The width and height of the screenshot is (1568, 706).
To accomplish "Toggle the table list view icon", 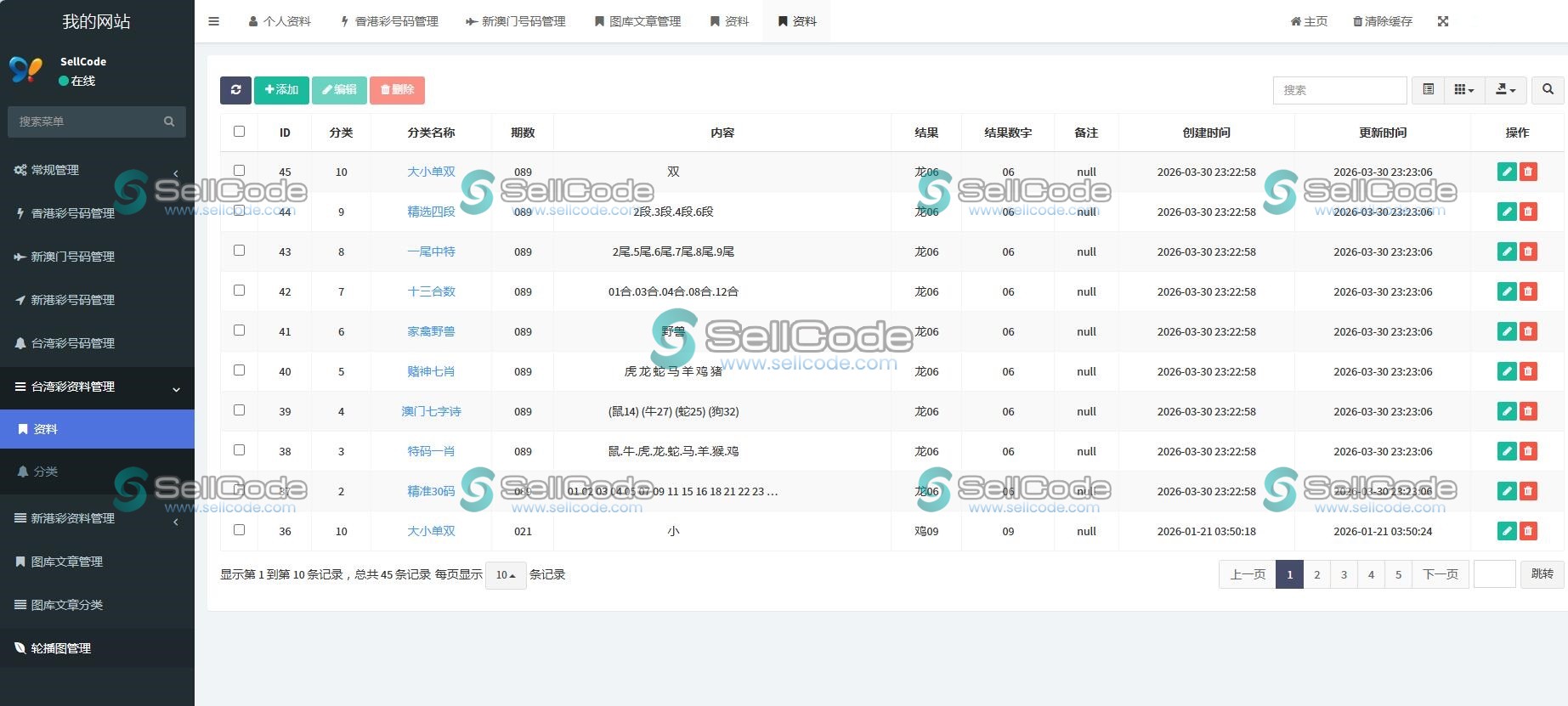I will [1428, 90].
